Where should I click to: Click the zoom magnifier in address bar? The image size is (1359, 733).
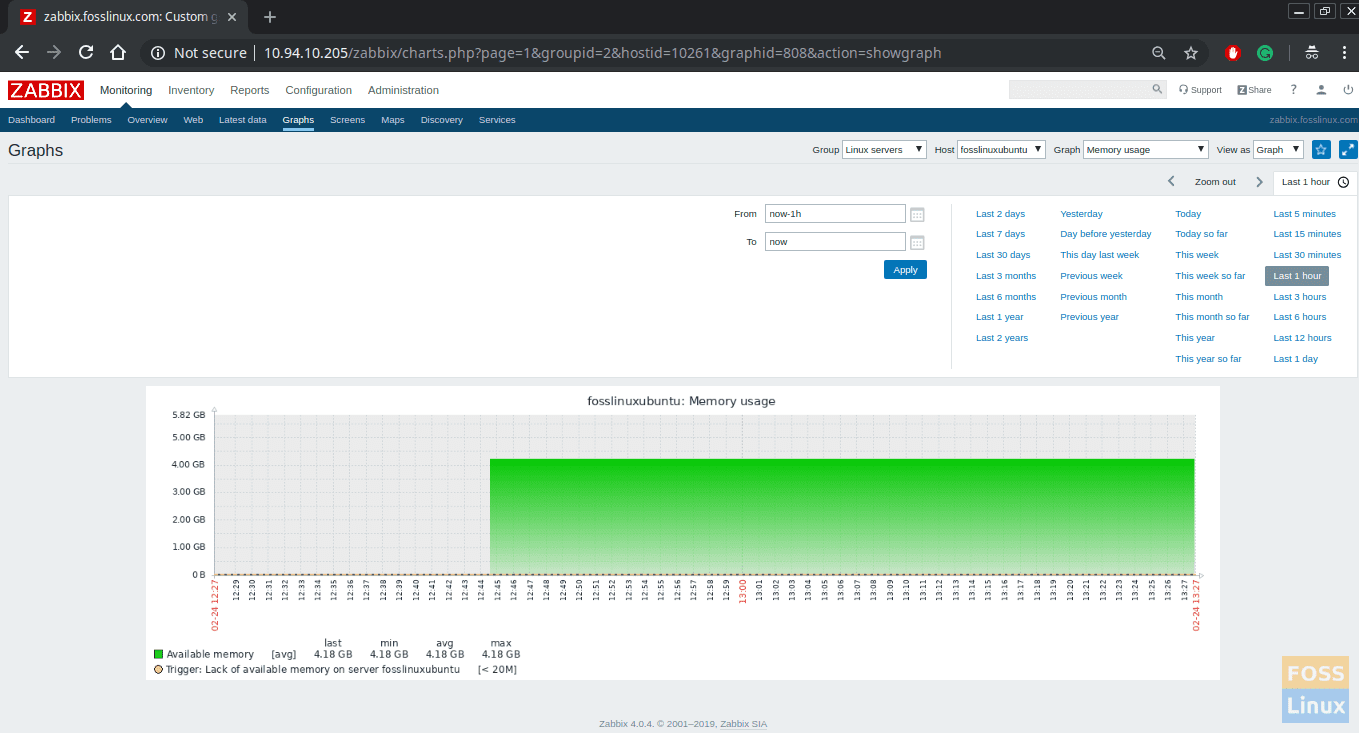click(1159, 53)
